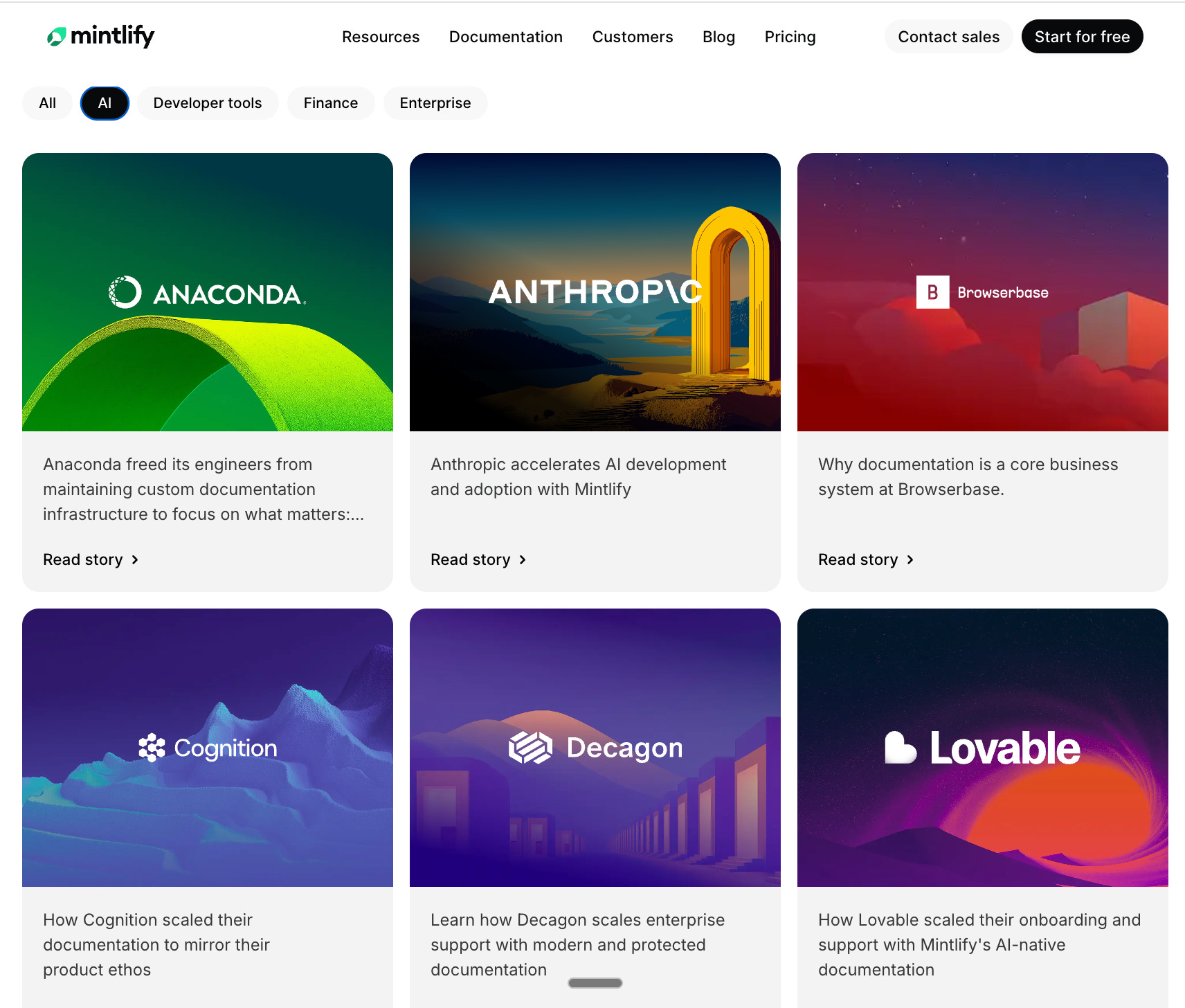This screenshot has height=1008, width=1185.
Task: Click Read story under Anaconda
Action: 91,559
